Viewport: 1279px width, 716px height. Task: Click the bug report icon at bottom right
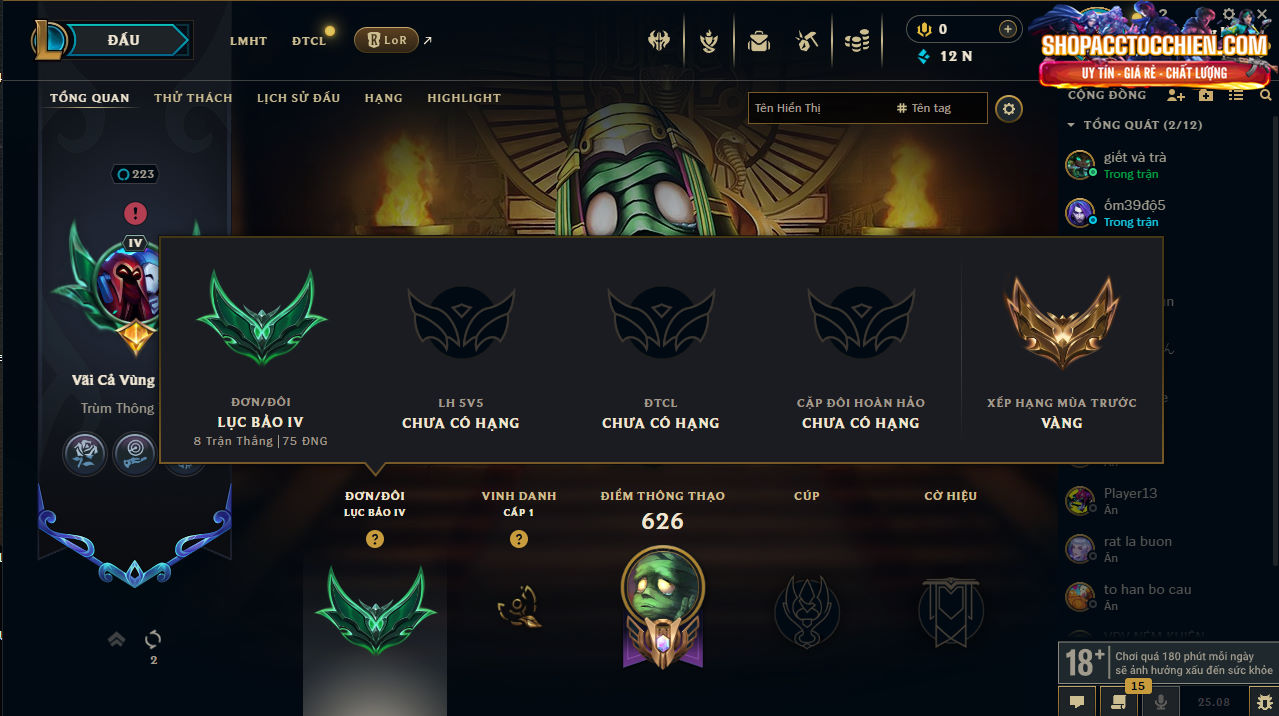(x=1264, y=702)
